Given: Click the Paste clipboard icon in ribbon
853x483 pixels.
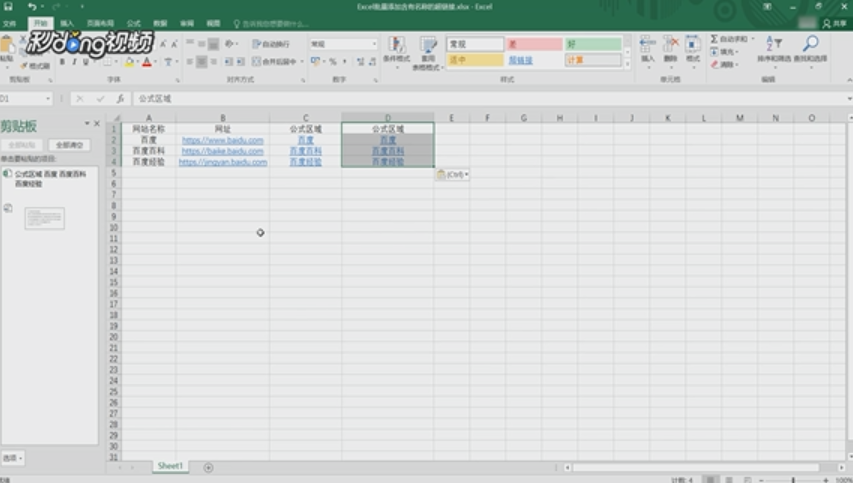Looking at the screenshot, I should click(x=7, y=46).
